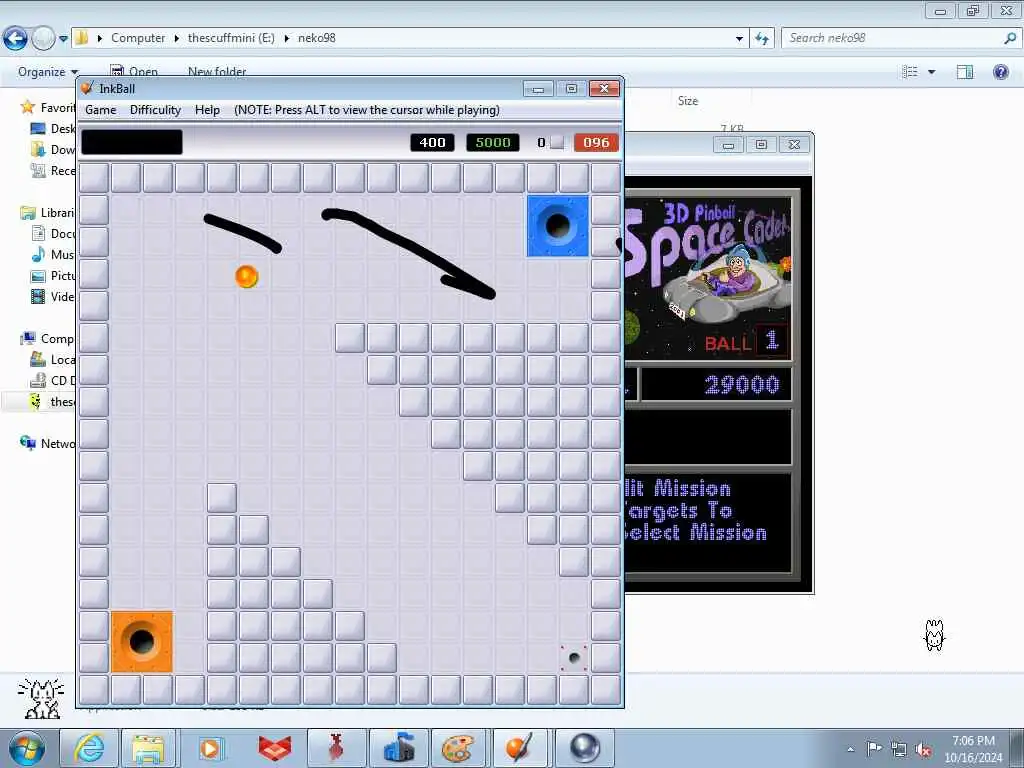
Task: Click neko98 in the address breadcrumb
Action: point(317,38)
